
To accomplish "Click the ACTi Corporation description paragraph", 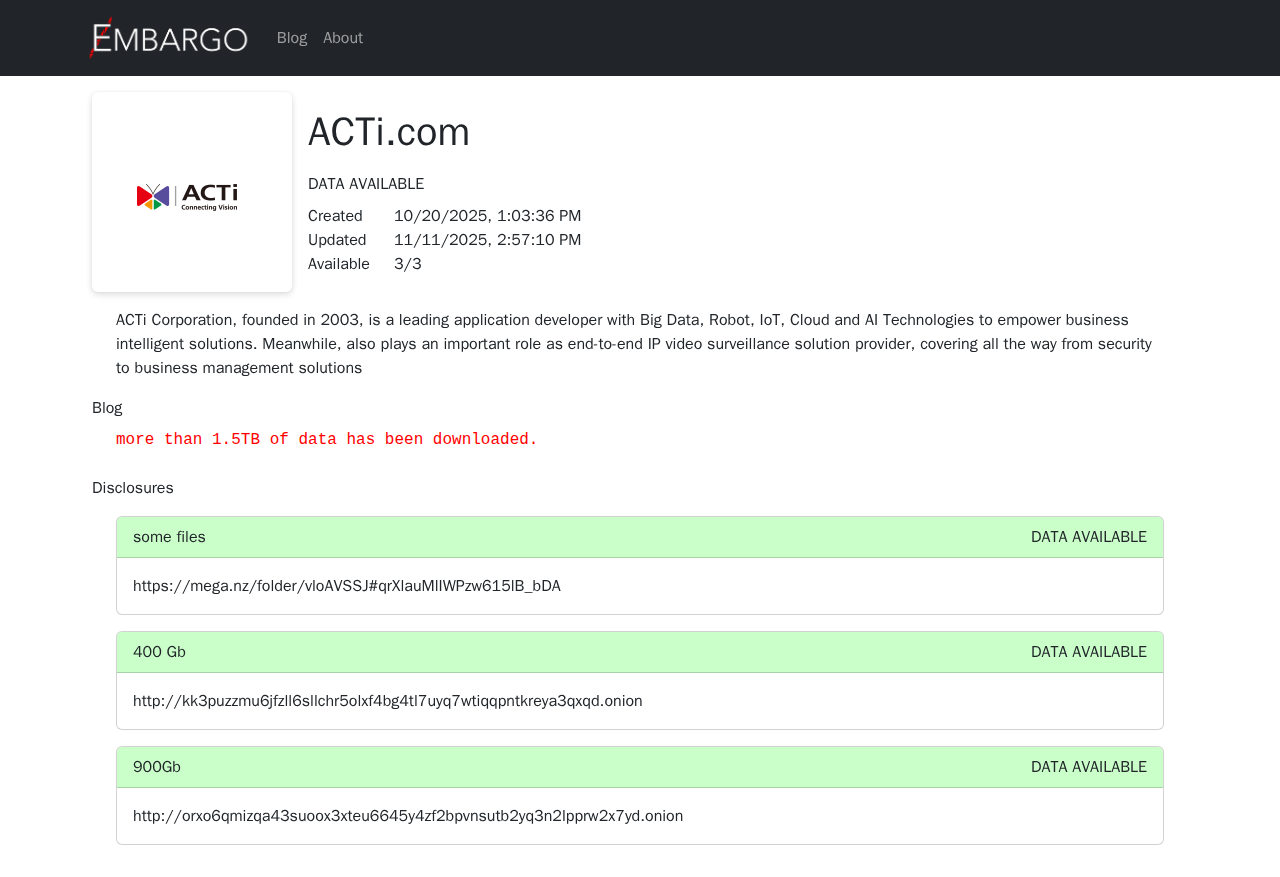I will click(x=634, y=344).
